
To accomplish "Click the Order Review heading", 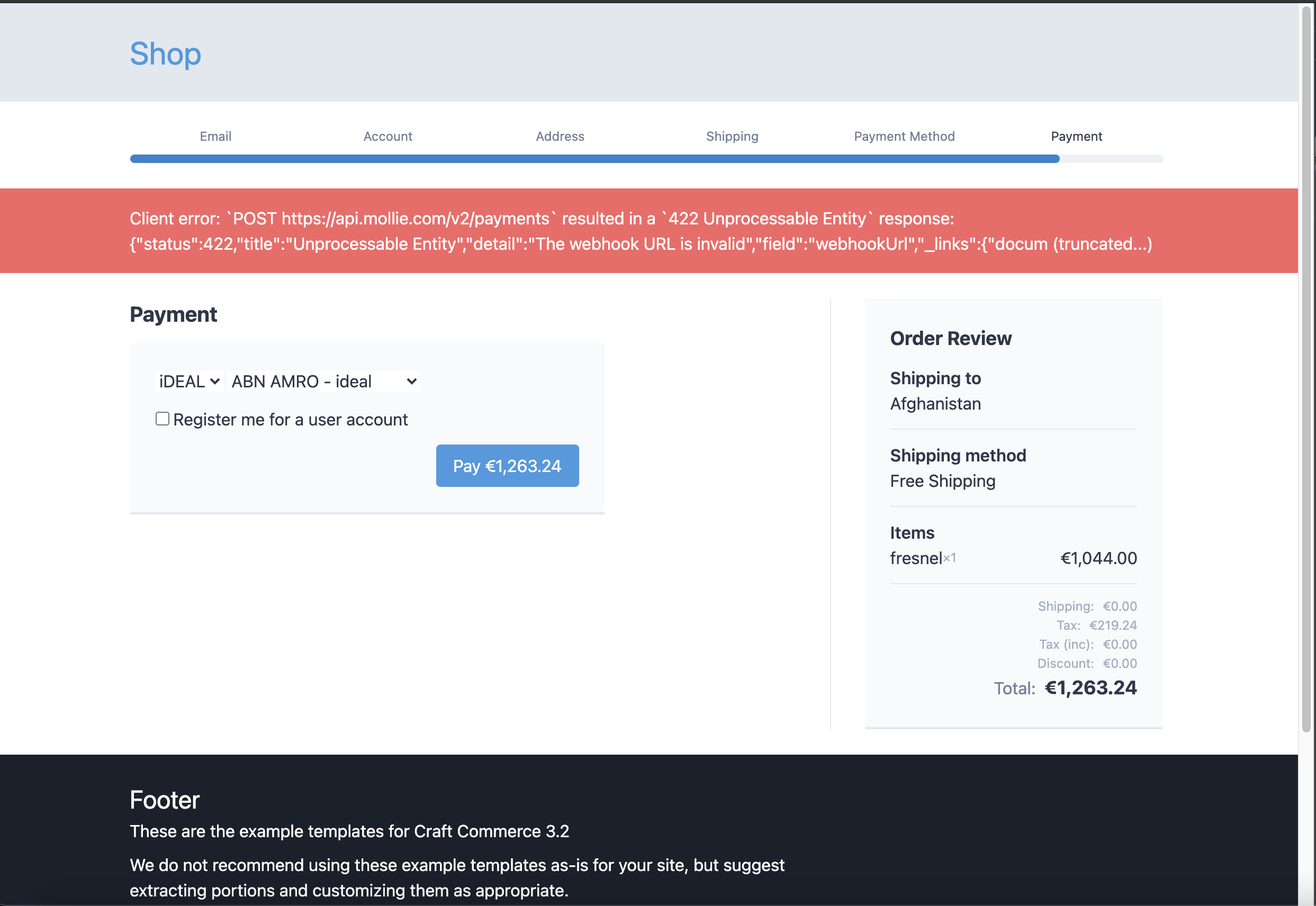I will [950, 338].
